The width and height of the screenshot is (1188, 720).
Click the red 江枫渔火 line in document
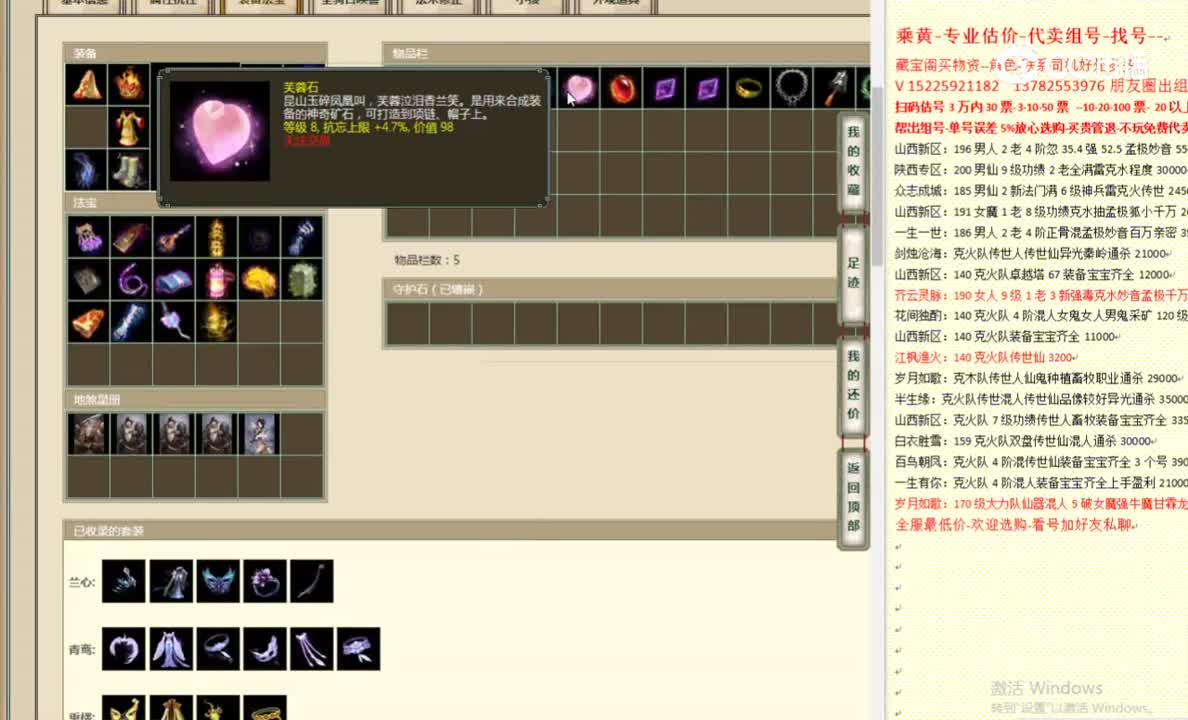click(986, 357)
